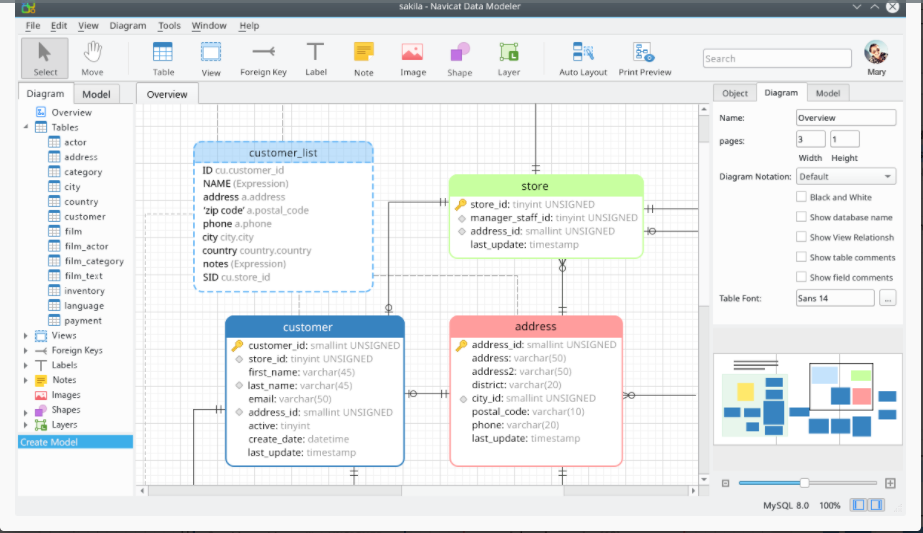Screen dimensions: 923x533
Task: Select the store table header
Action: click(546, 186)
